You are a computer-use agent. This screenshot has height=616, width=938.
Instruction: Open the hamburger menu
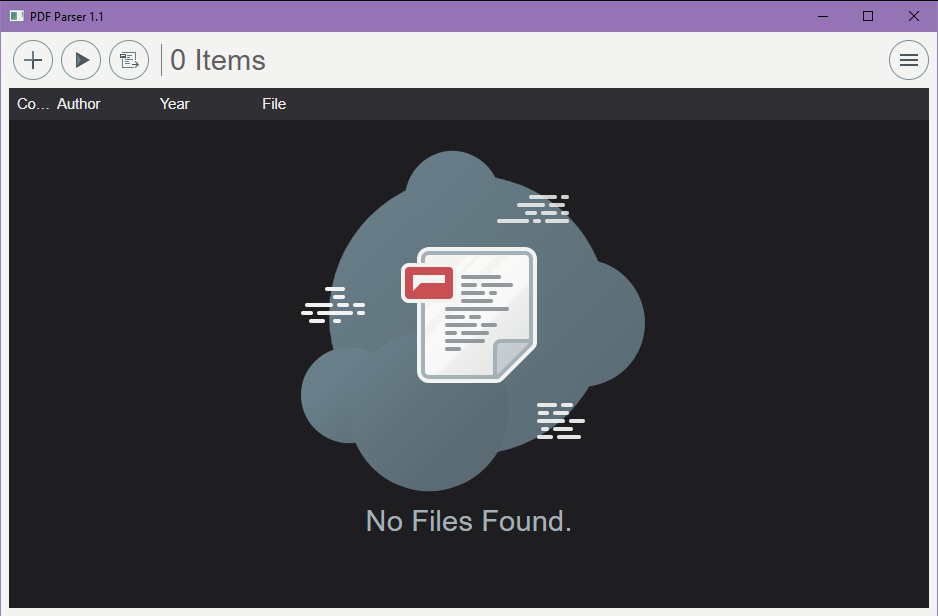(x=908, y=60)
